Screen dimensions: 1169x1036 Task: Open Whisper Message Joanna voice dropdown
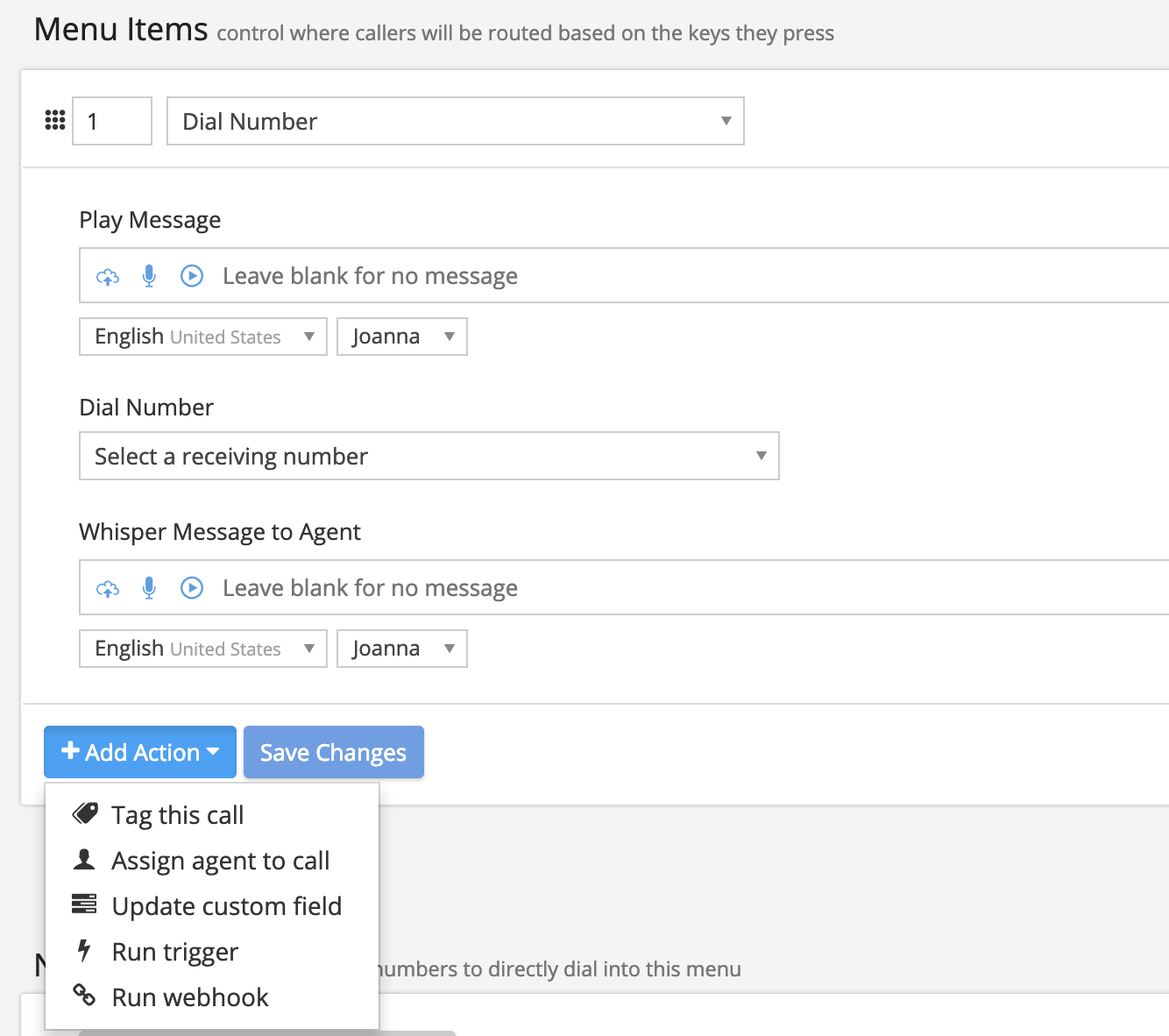coord(401,649)
